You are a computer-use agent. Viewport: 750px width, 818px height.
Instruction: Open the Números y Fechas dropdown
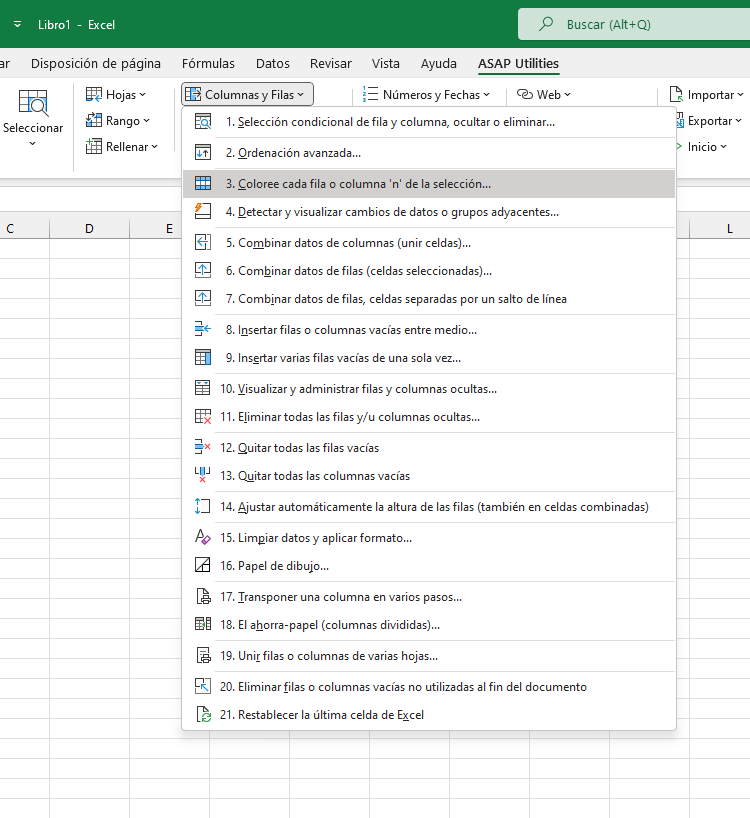pos(426,94)
